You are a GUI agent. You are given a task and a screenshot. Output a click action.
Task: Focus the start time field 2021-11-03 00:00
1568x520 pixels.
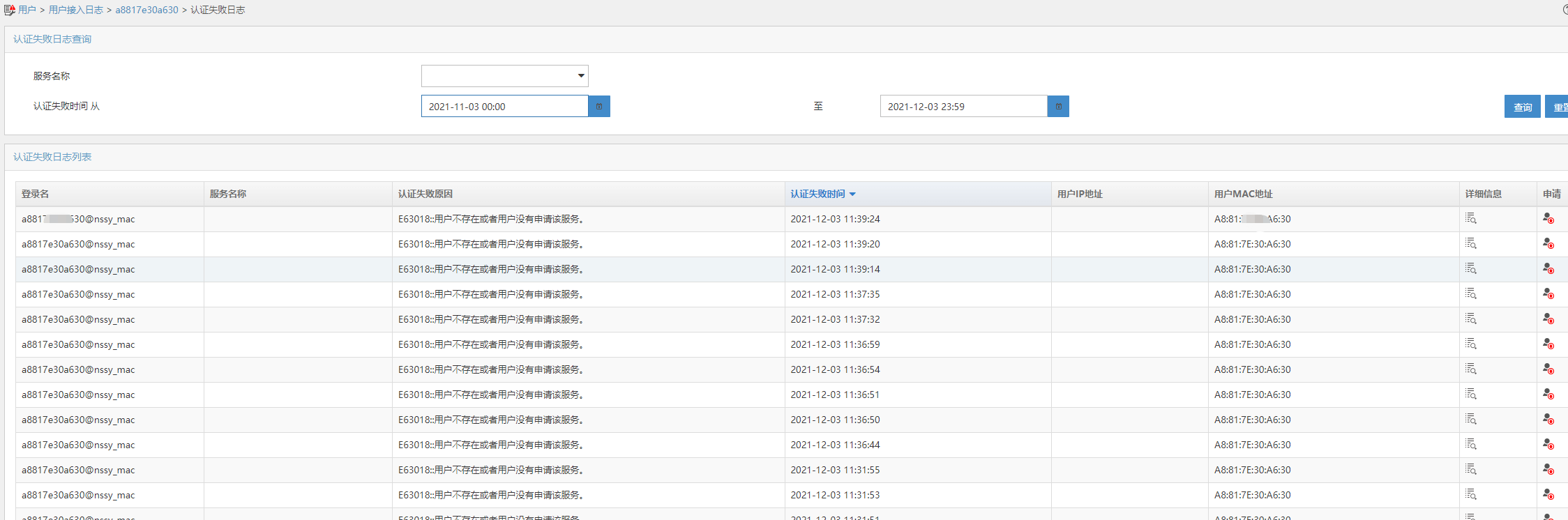[x=505, y=106]
